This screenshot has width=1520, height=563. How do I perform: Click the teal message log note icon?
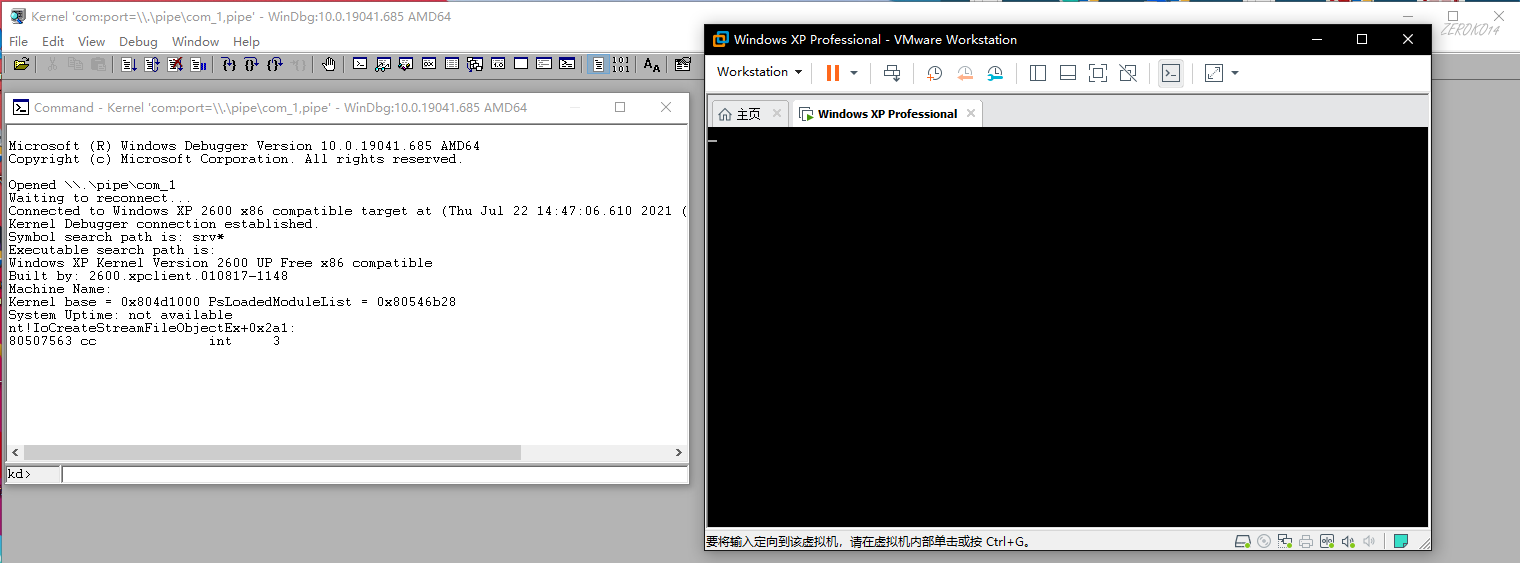[x=1401, y=541]
